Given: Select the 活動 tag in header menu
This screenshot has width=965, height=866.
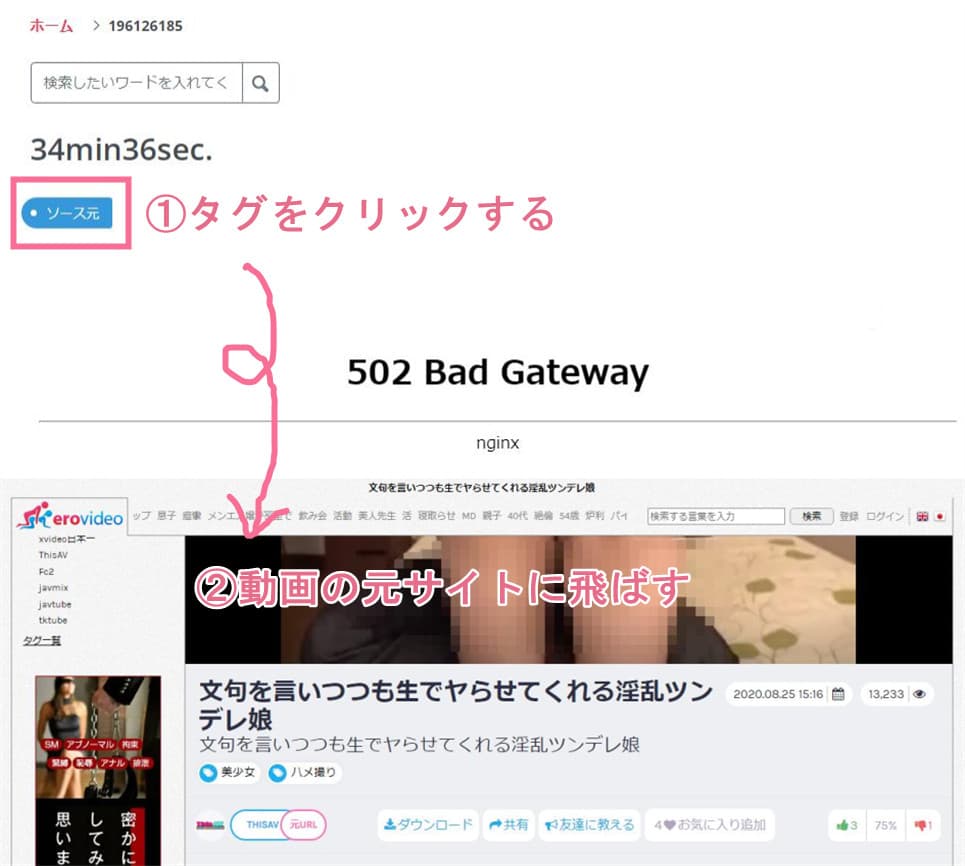Looking at the screenshot, I should tap(343, 516).
